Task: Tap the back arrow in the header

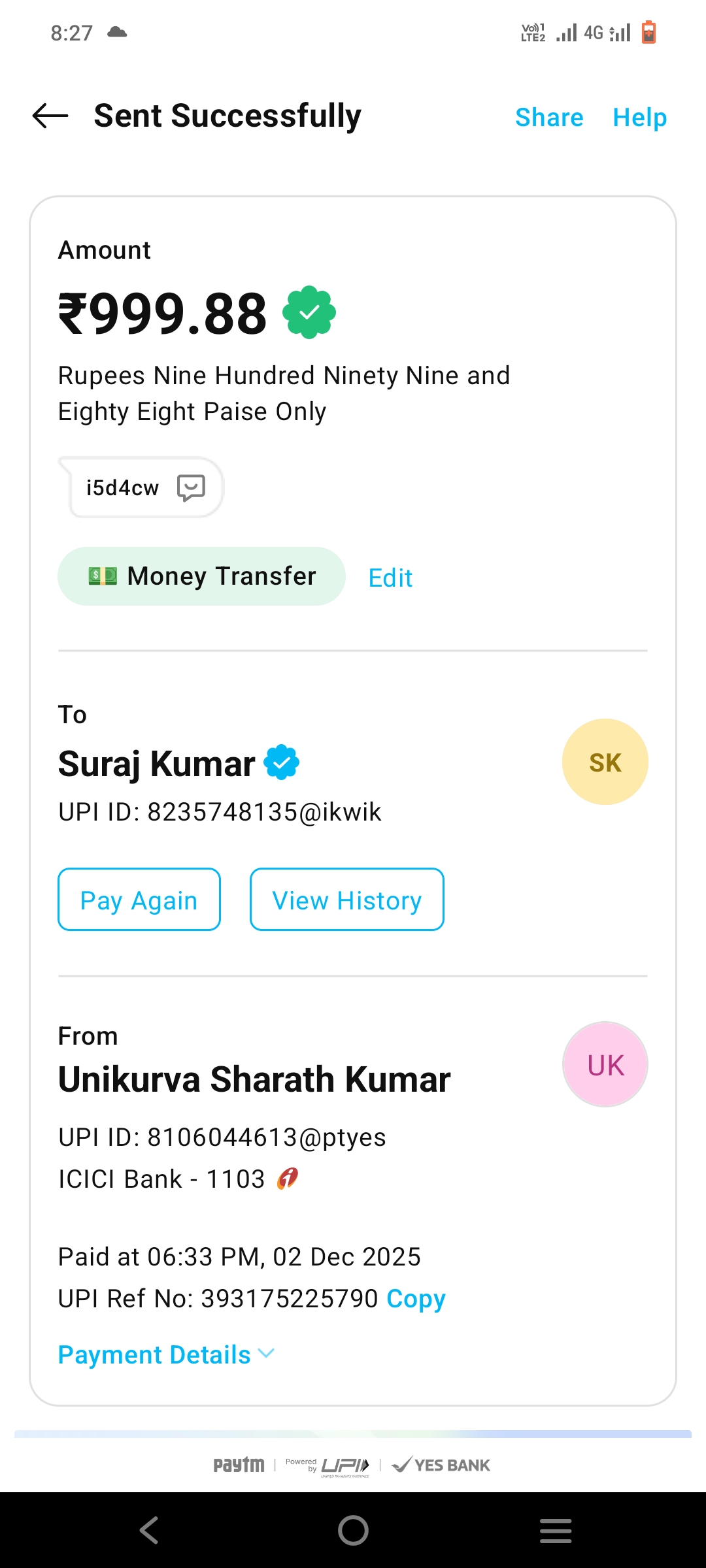Action: 50,116
